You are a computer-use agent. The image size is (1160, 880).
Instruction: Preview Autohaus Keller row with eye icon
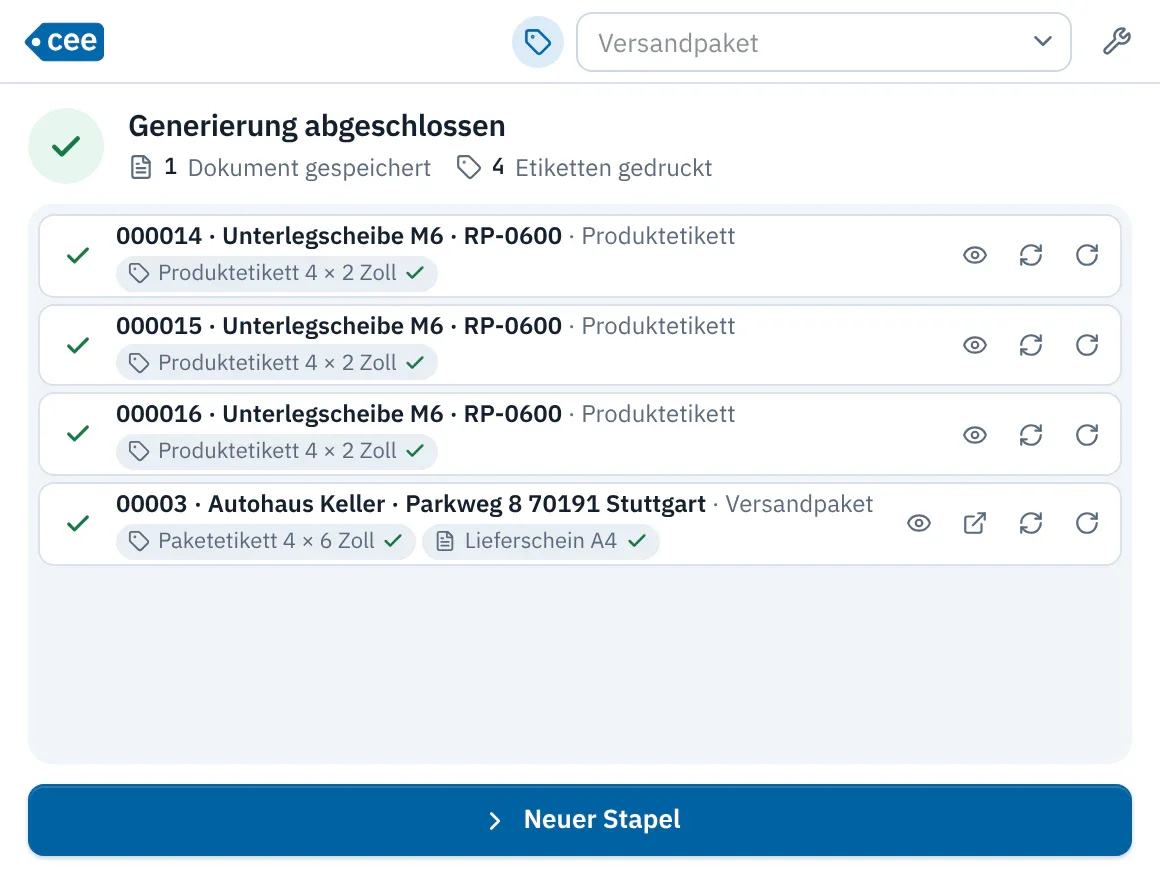[918, 524]
